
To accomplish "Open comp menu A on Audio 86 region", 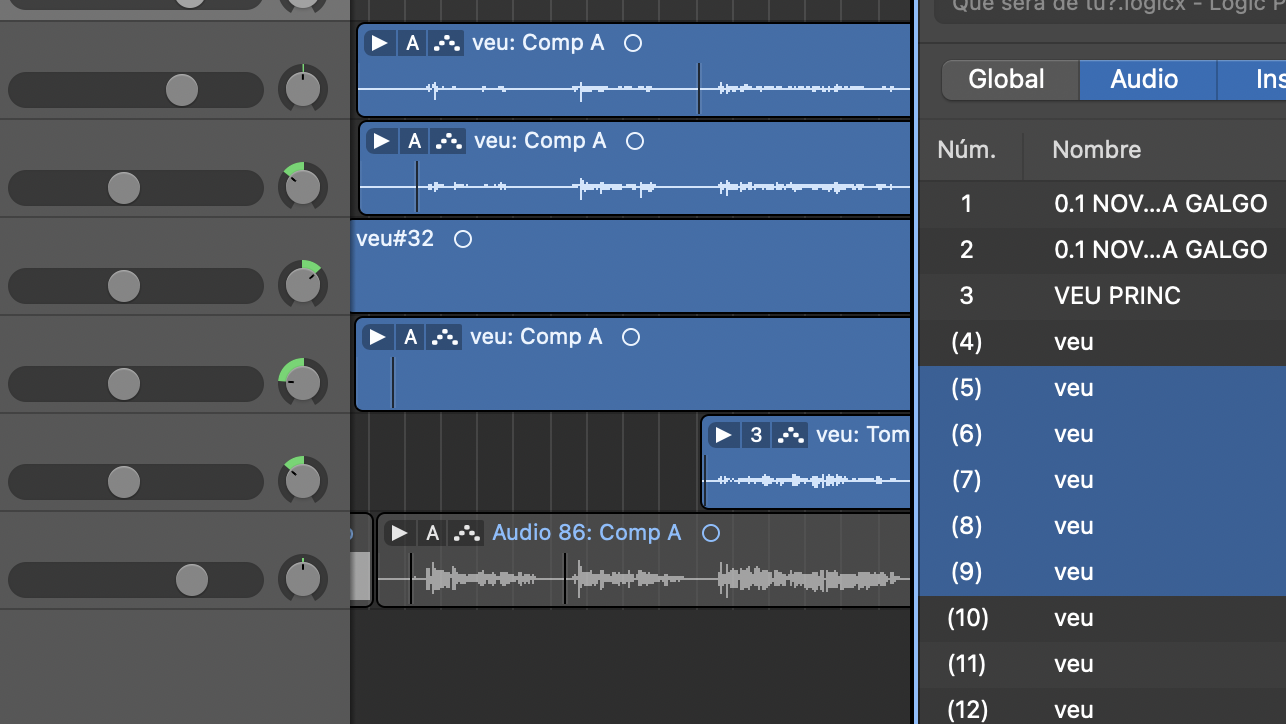I will tap(432, 533).
